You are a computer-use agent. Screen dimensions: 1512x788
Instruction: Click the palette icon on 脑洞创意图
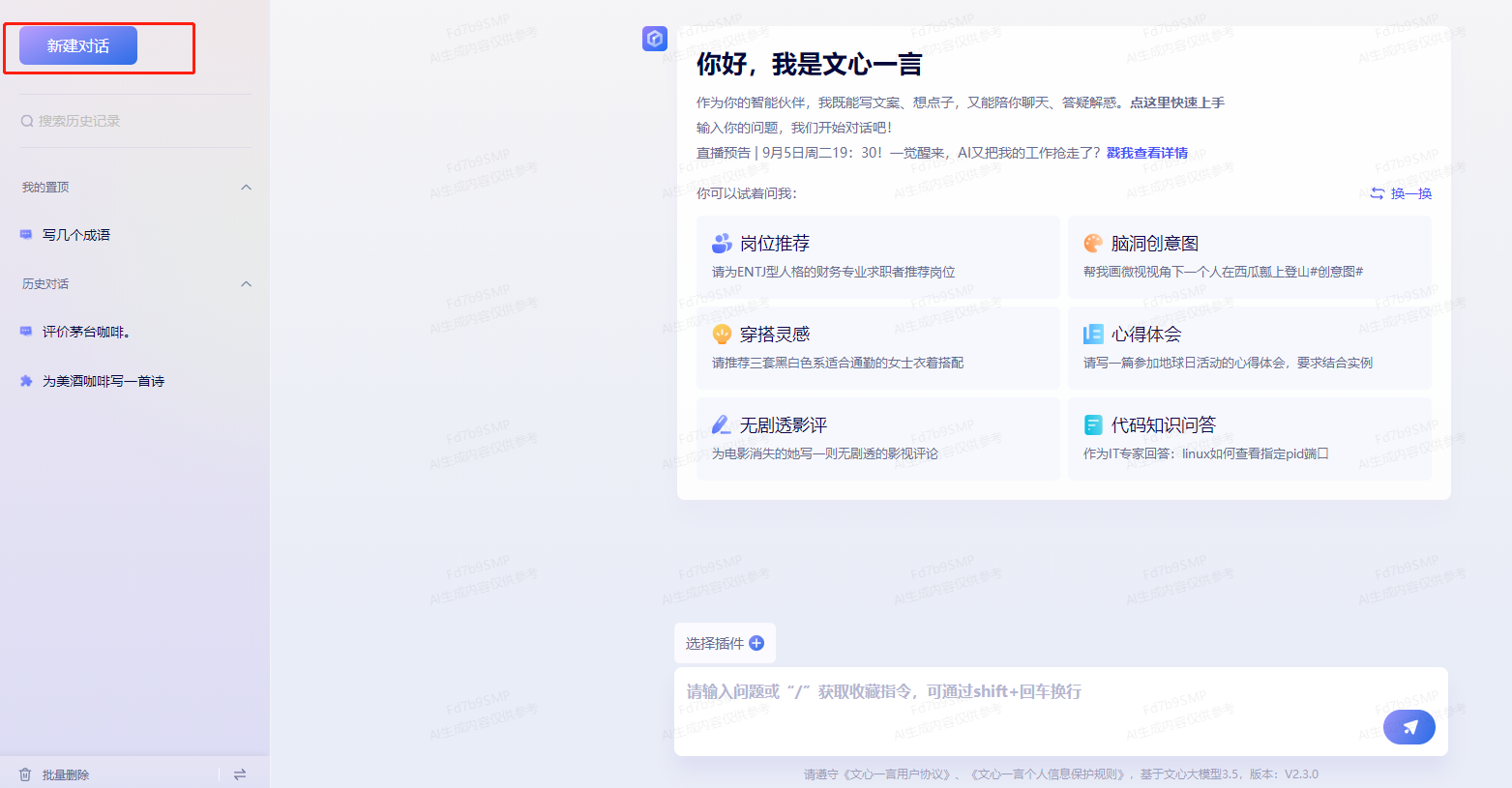tap(1093, 243)
